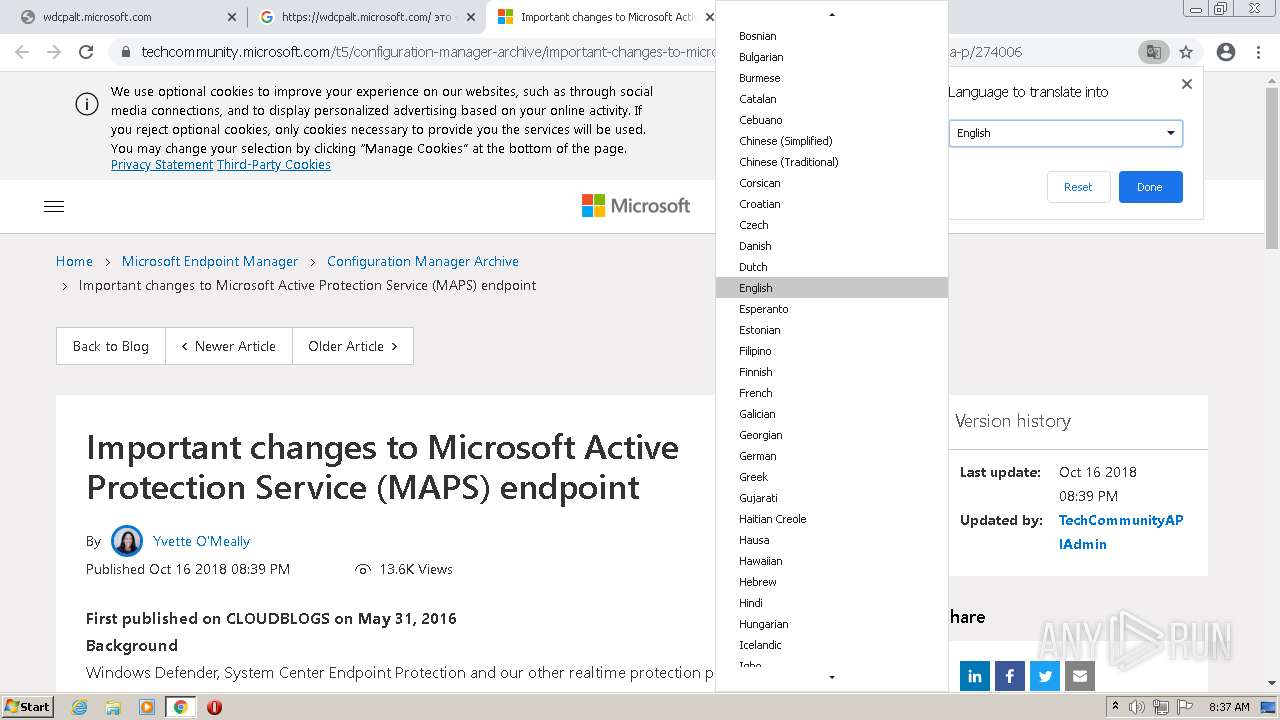1280x720 pixels.
Task: Click the Google Translate icon in address bar
Action: pyautogui.click(x=1153, y=52)
